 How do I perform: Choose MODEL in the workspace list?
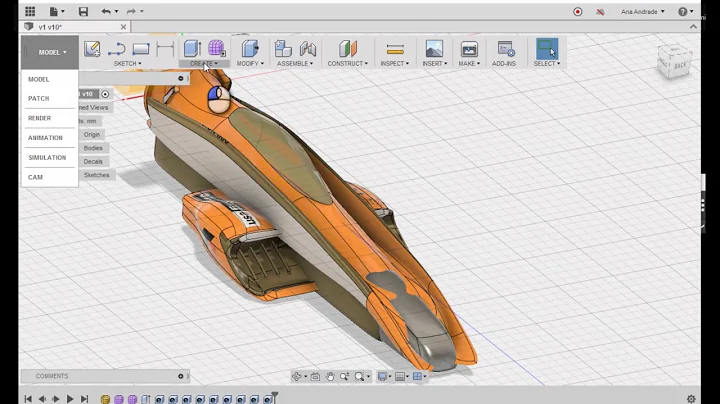pyautogui.click(x=39, y=79)
